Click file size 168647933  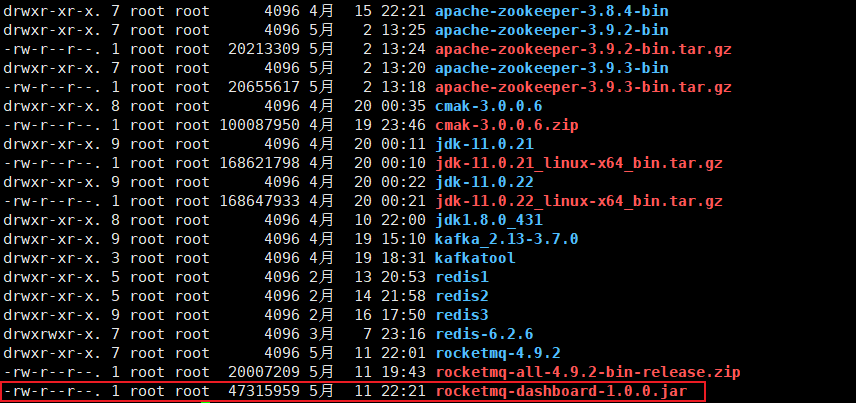click(x=260, y=201)
